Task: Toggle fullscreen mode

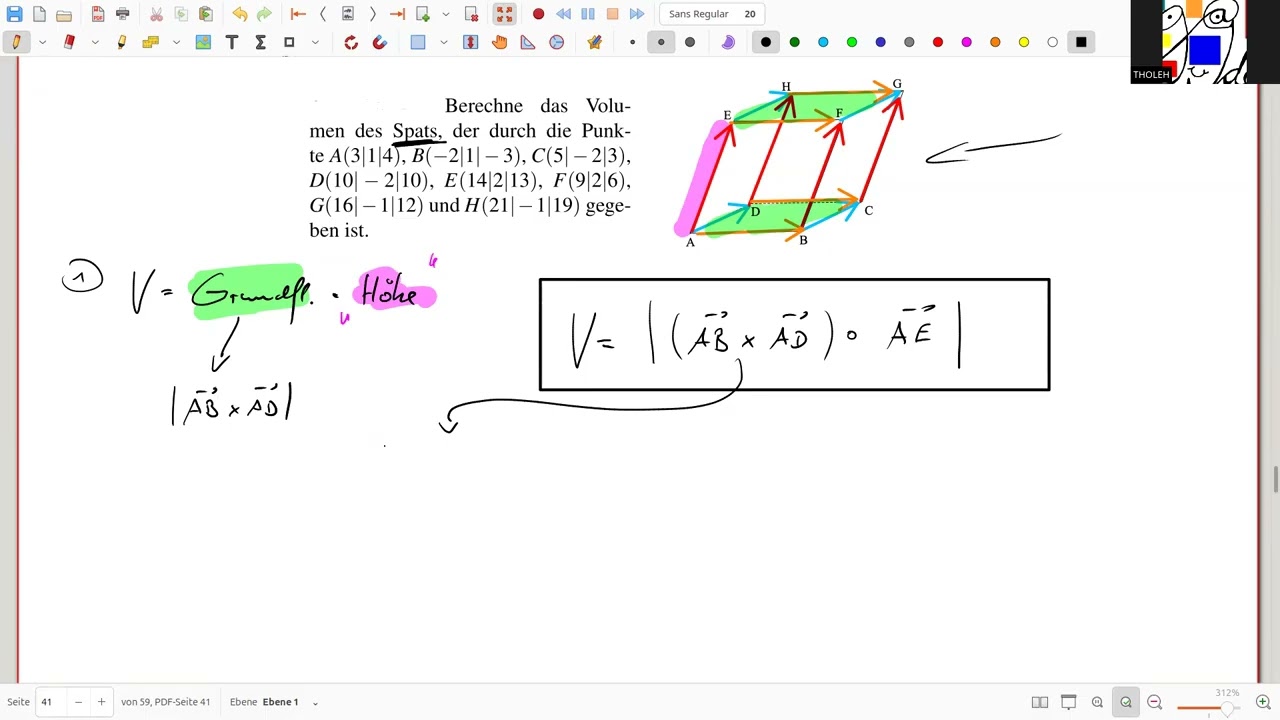Action: (504, 14)
